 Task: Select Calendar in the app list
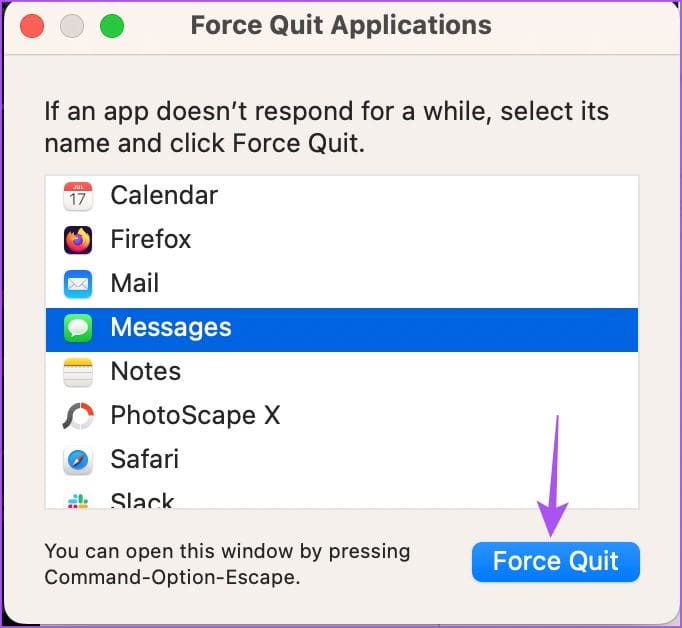(164, 196)
